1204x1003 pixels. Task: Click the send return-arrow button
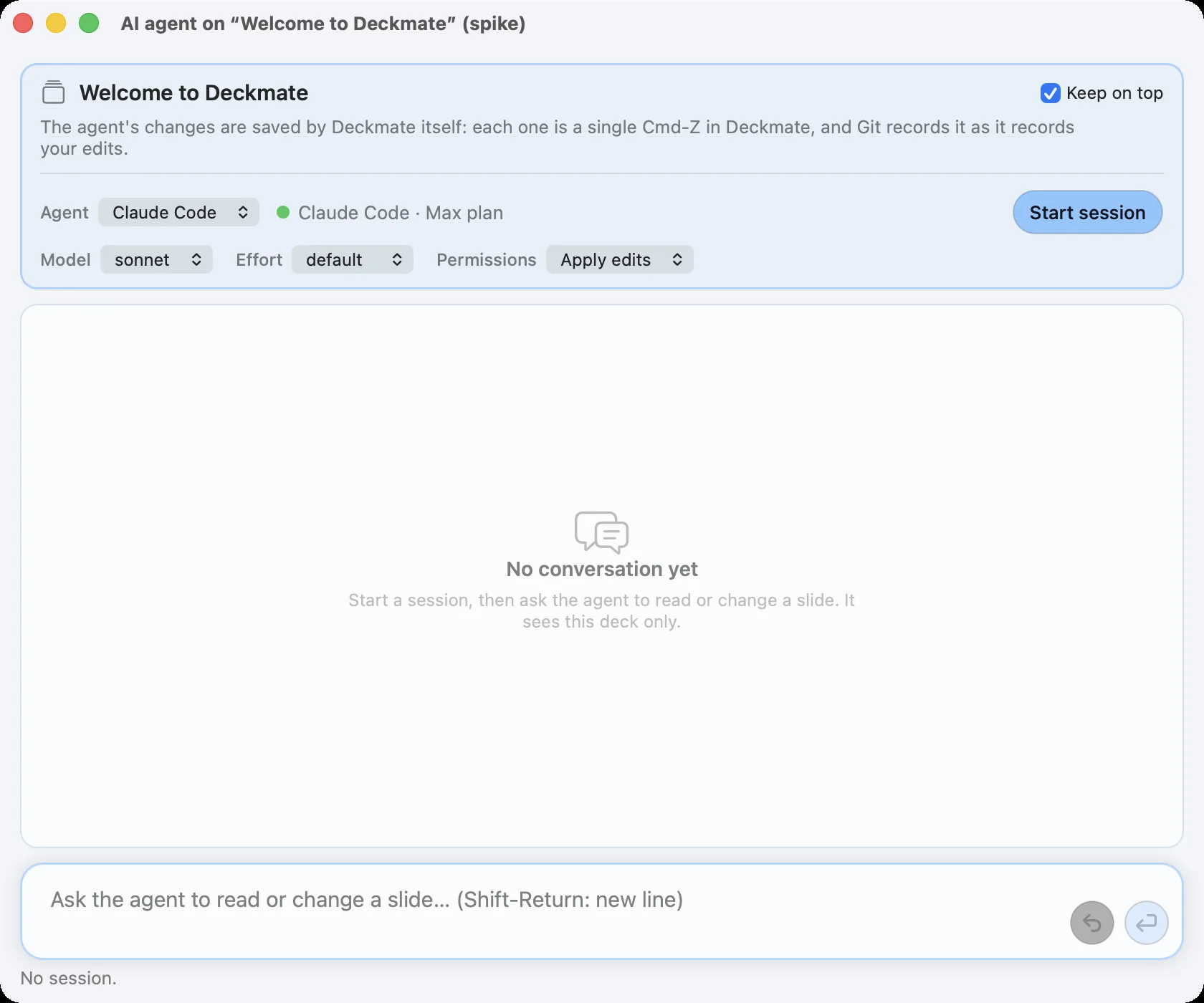click(x=1147, y=923)
